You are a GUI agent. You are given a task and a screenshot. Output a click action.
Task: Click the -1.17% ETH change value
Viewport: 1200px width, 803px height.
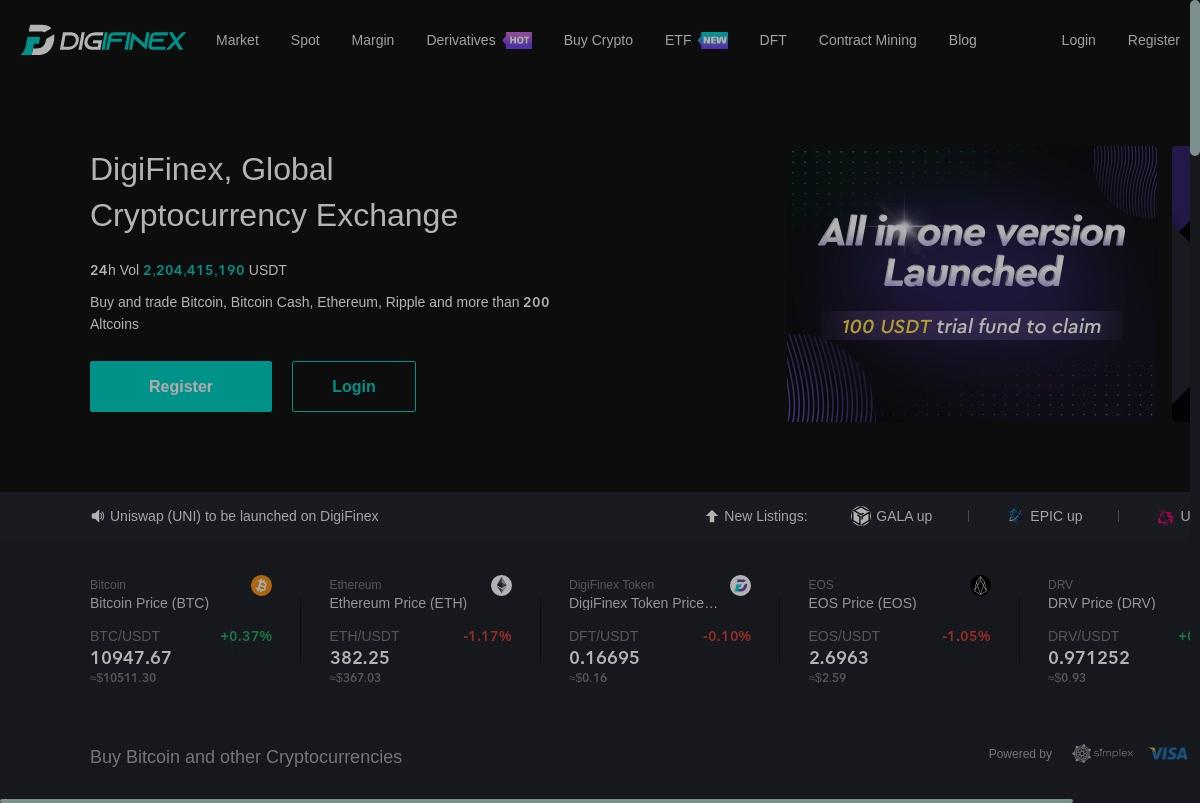[487, 636]
